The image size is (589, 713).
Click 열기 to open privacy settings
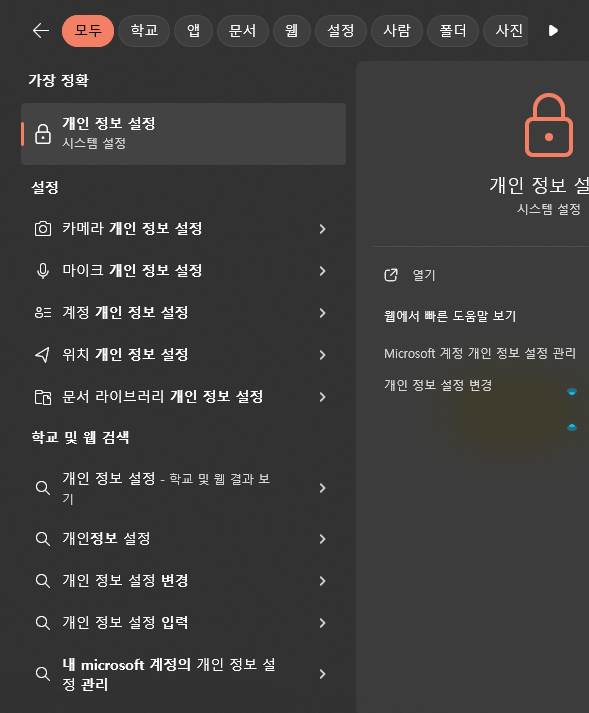click(x=423, y=275)
